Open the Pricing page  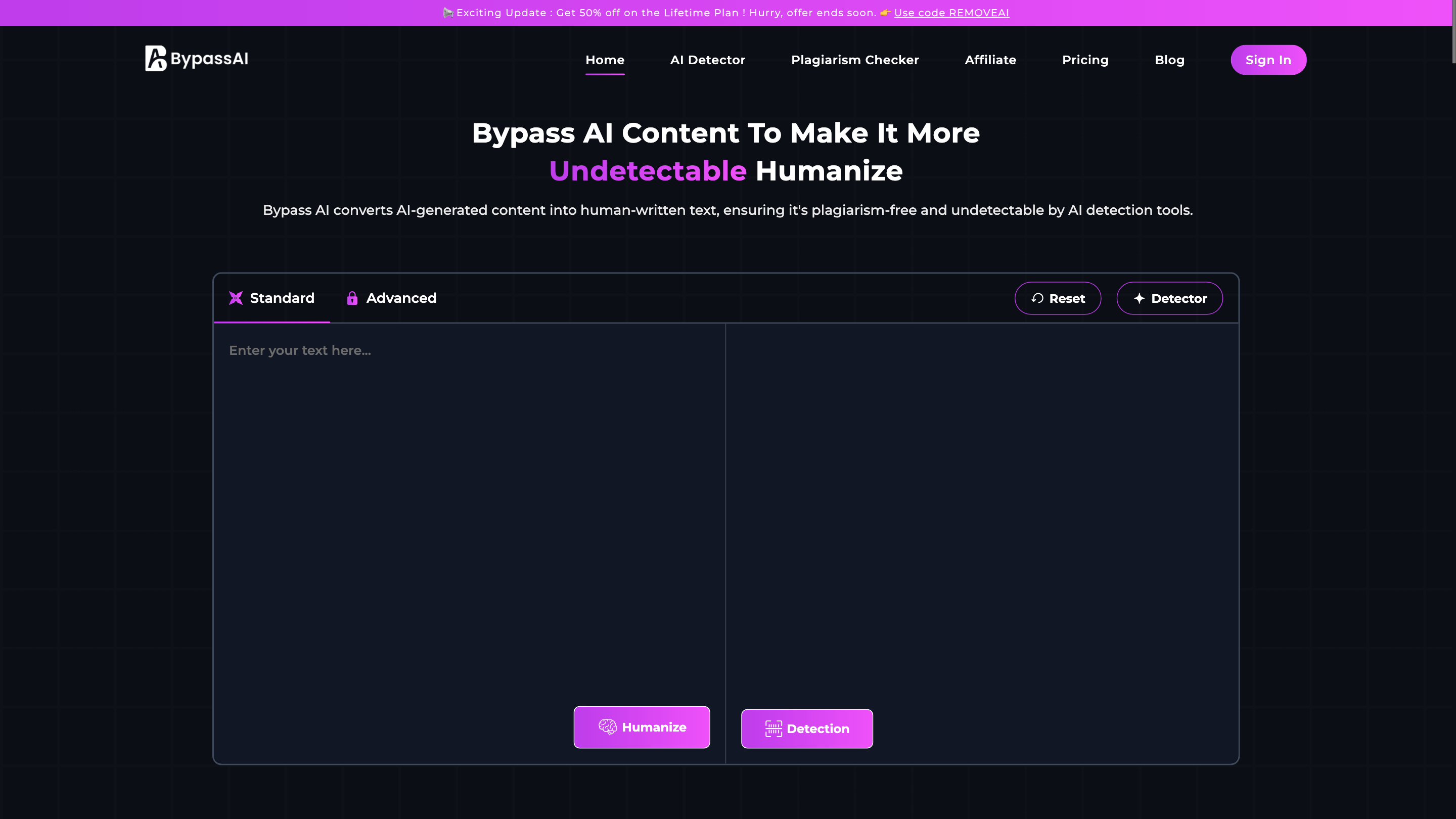click(1085, 60)
